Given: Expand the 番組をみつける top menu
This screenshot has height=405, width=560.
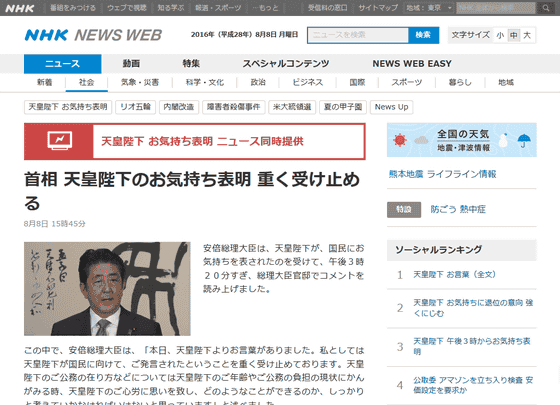Looking at the screenshot, I should click(73, 8).
